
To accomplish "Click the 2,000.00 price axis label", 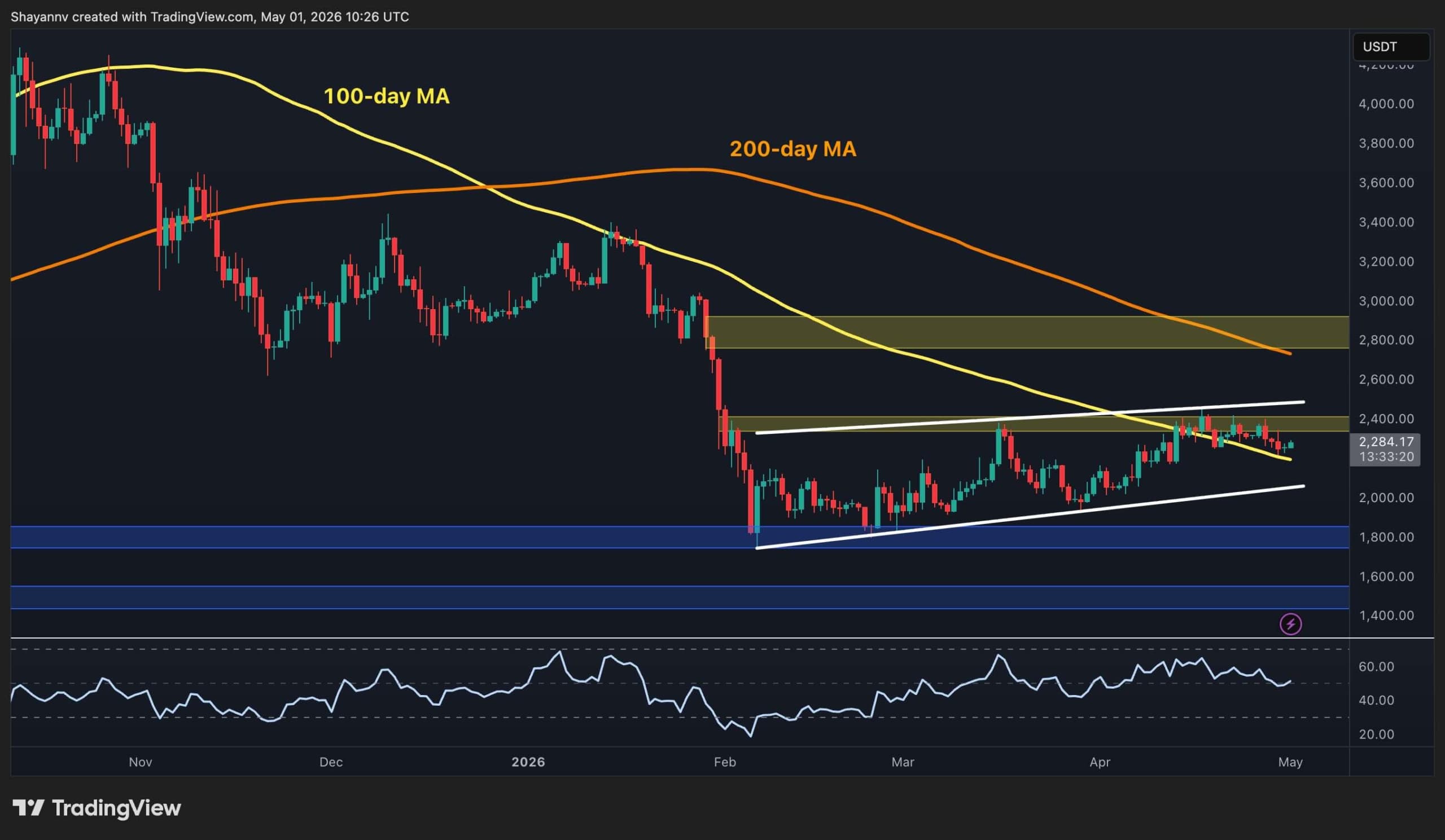I will [1386, 498].
